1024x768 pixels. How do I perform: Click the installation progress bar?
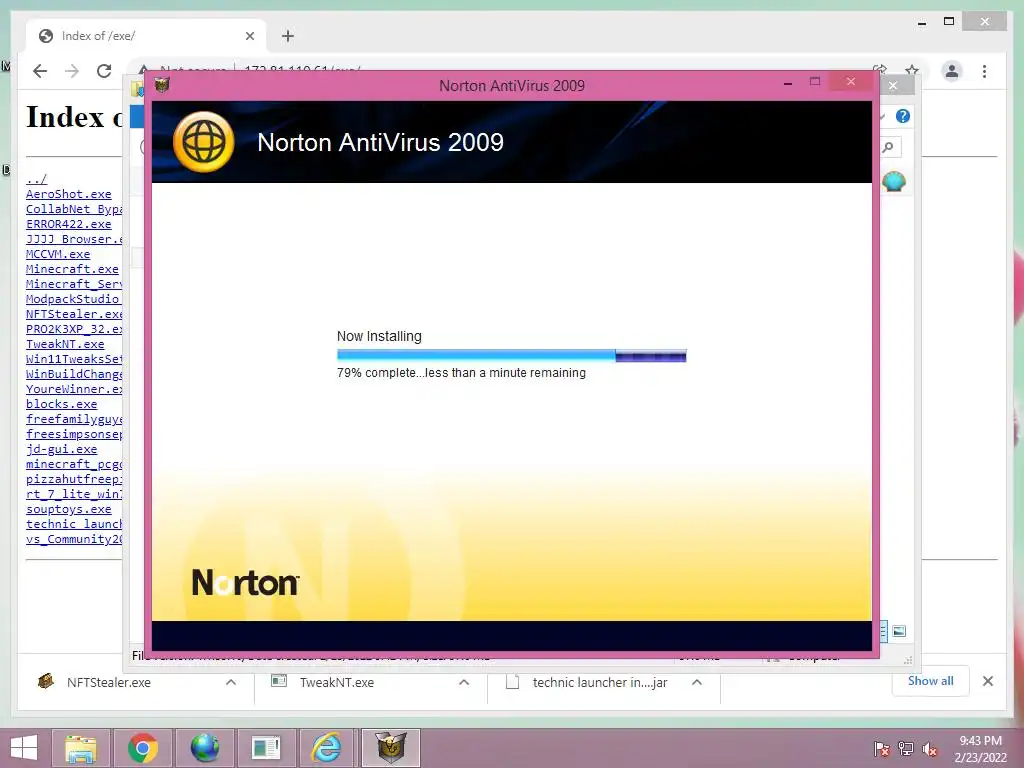[x=511, y=355]
